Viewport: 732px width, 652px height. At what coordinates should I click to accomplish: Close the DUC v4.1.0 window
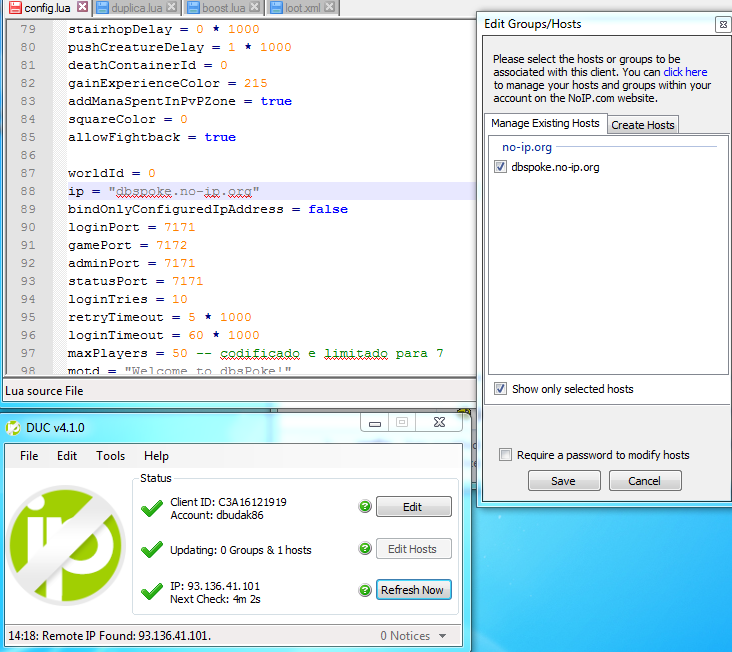pos(439,423)
